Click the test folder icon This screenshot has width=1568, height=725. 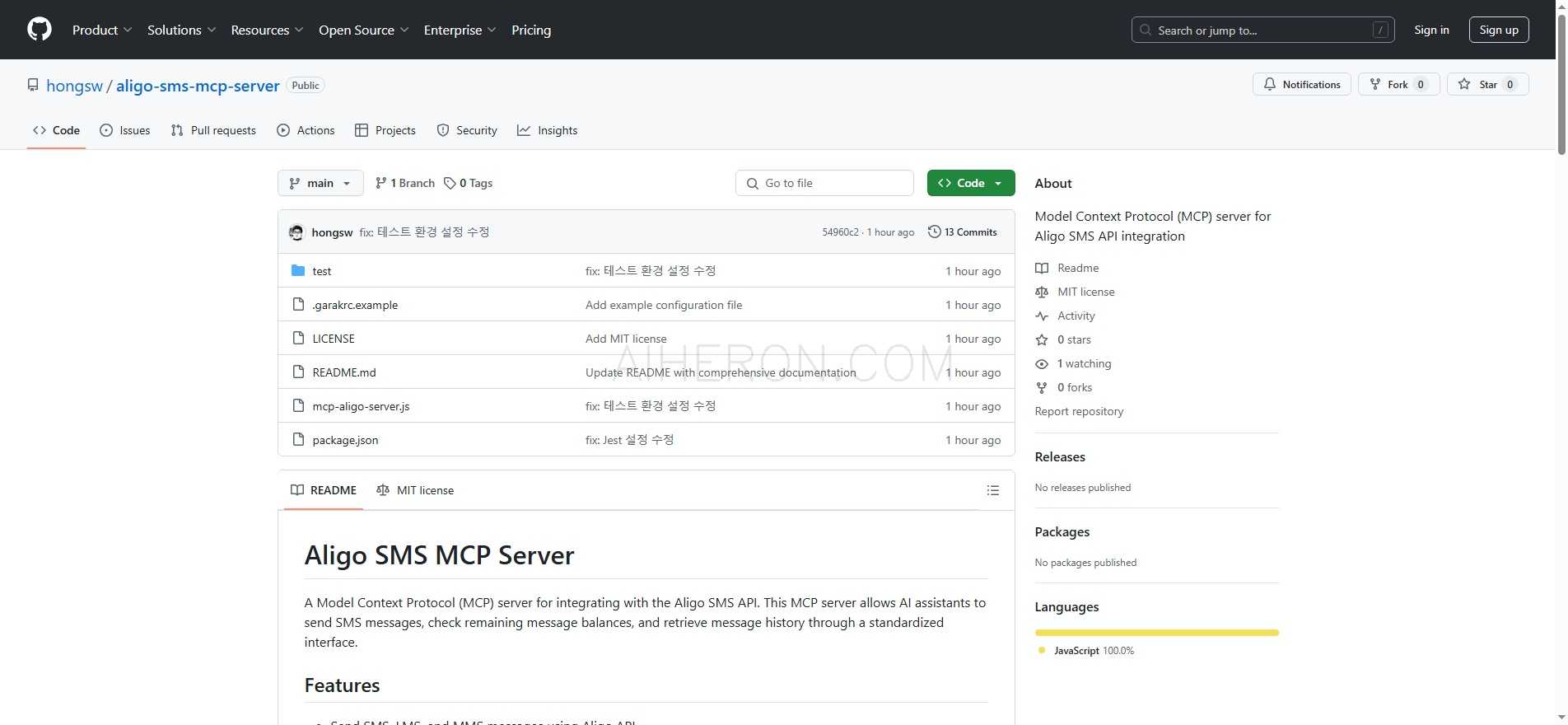[298, 270]
